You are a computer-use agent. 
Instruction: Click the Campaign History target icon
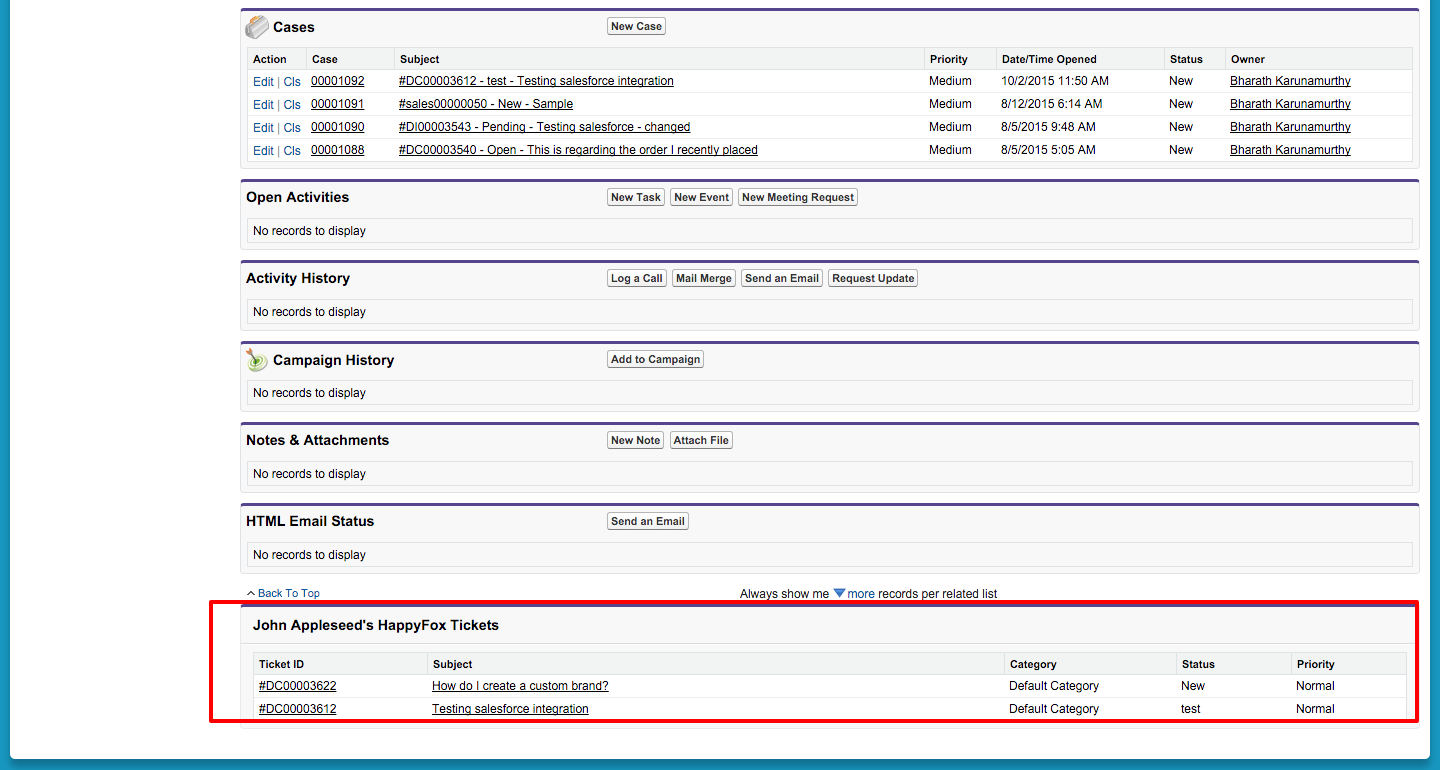click(257, 360)
